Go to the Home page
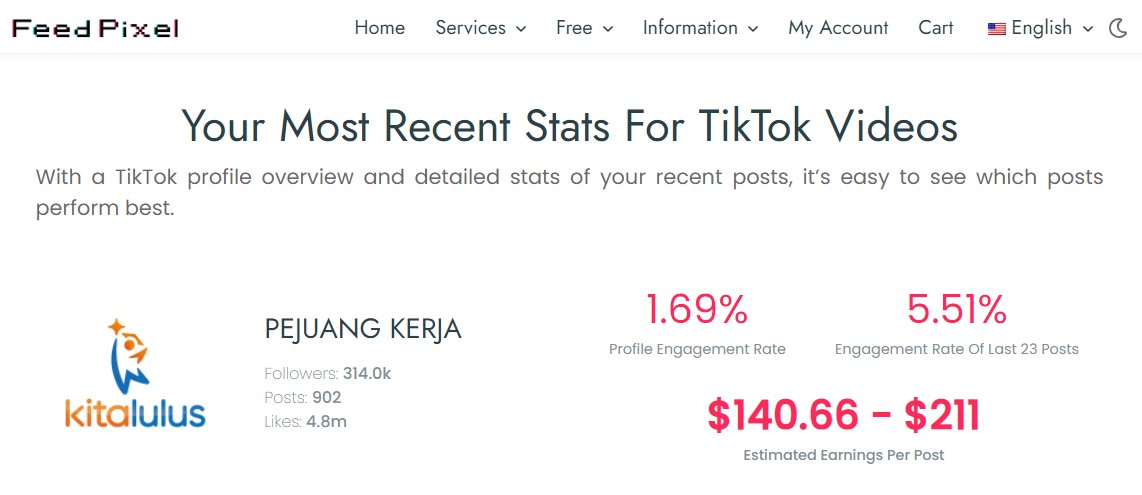Image resolution: width=1142 pixels, height=495 pixels. click(380, 28)
